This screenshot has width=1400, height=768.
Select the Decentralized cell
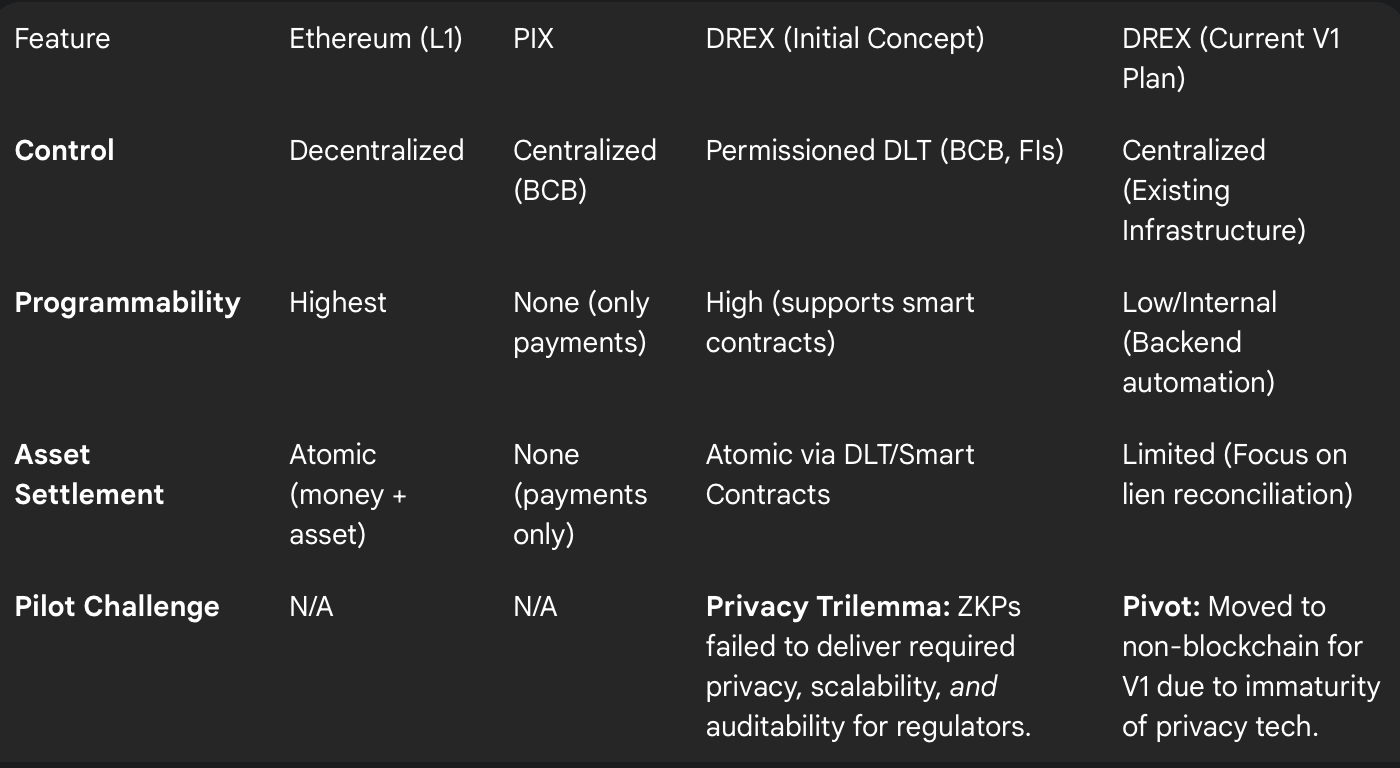pos(376,151)
